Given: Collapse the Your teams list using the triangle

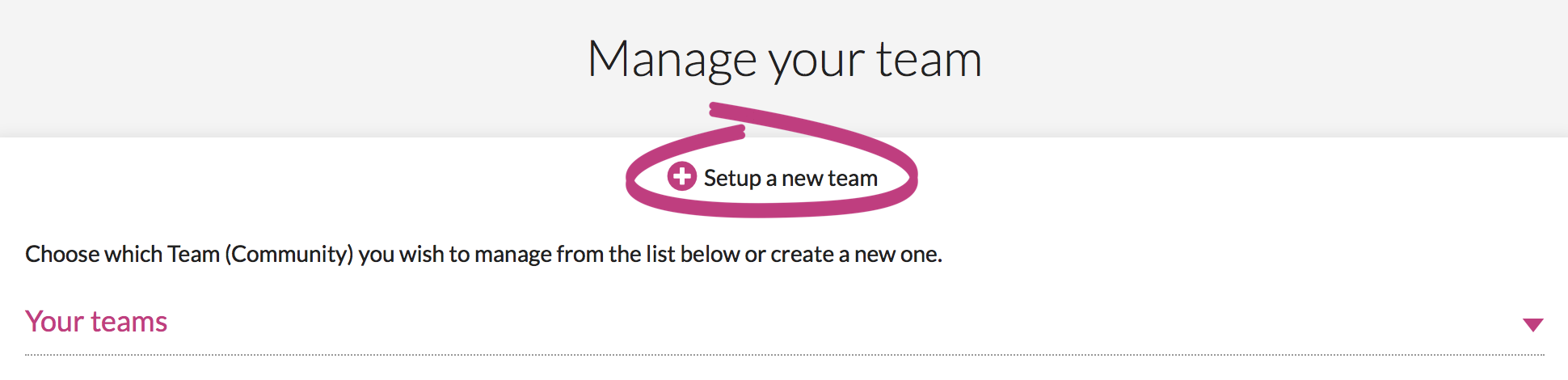Looking at the screenshot, I should click(x=1532, y=324).
